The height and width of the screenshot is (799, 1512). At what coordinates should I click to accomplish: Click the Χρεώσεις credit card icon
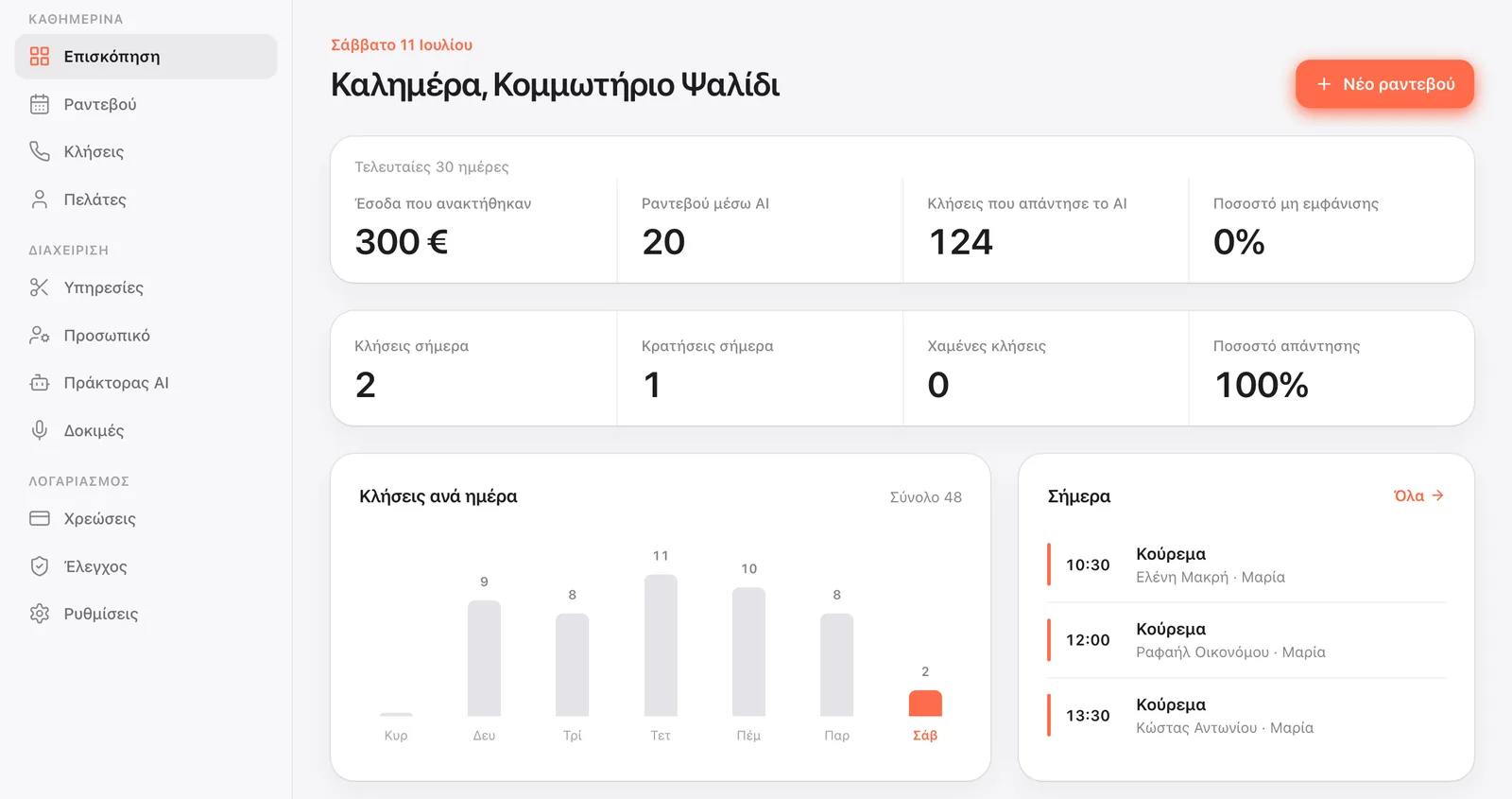coord(40,518)
